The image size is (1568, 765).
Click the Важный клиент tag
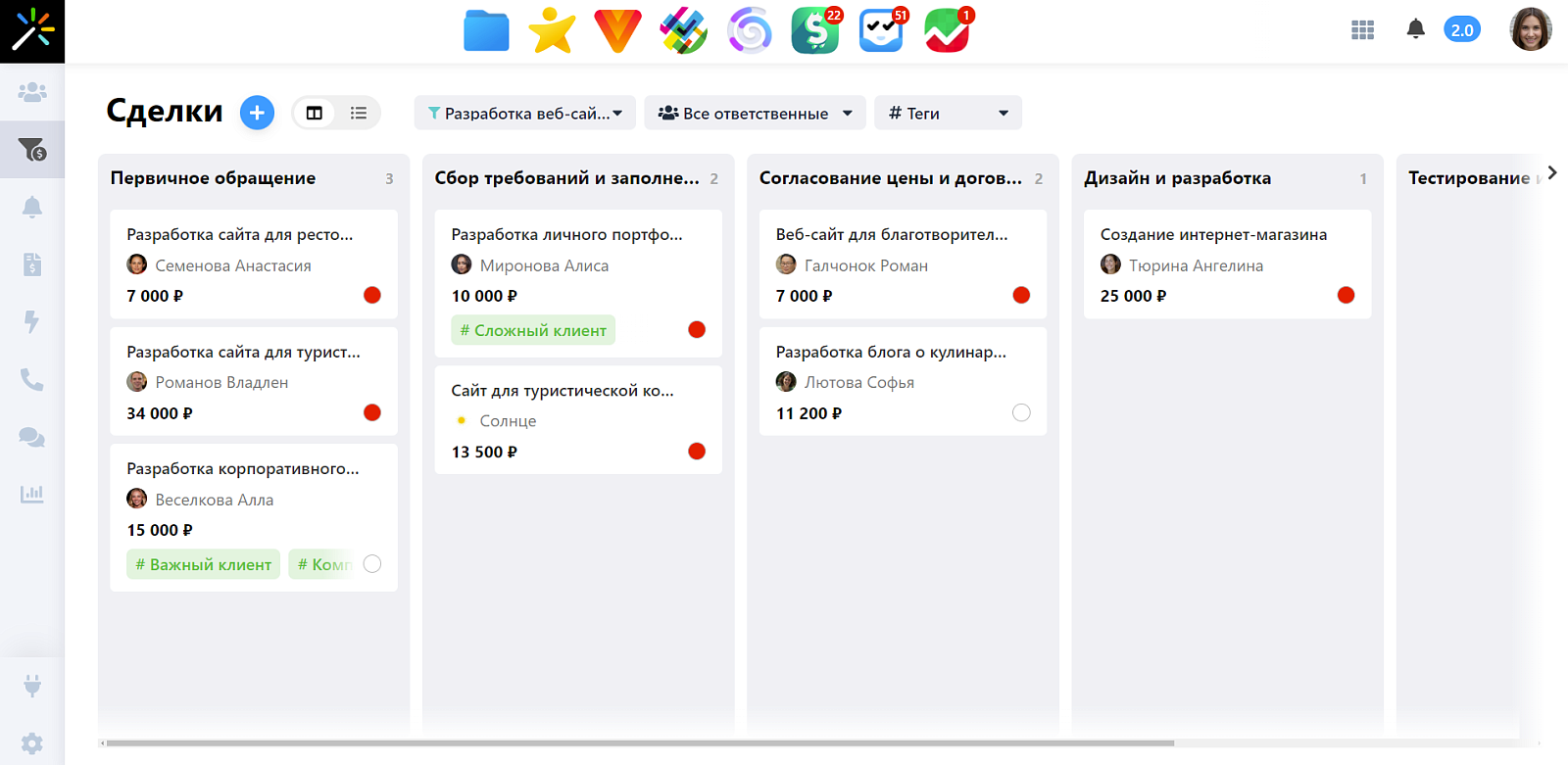tap(204, 564)
